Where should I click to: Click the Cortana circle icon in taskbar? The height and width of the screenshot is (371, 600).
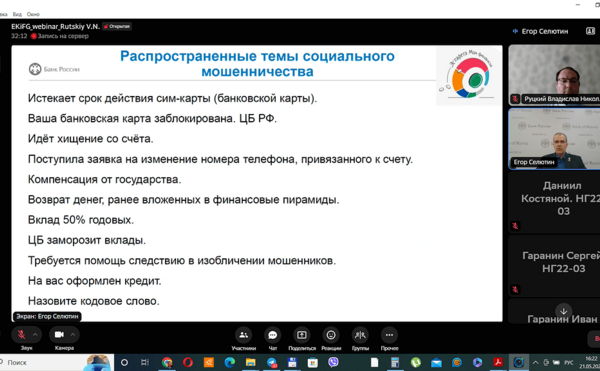pos(124,362)
